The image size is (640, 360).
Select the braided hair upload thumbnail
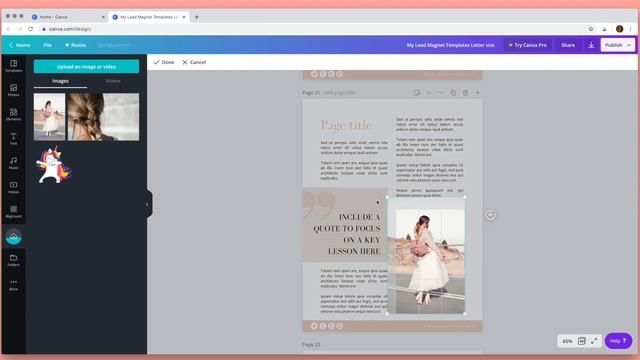[103, 117]
